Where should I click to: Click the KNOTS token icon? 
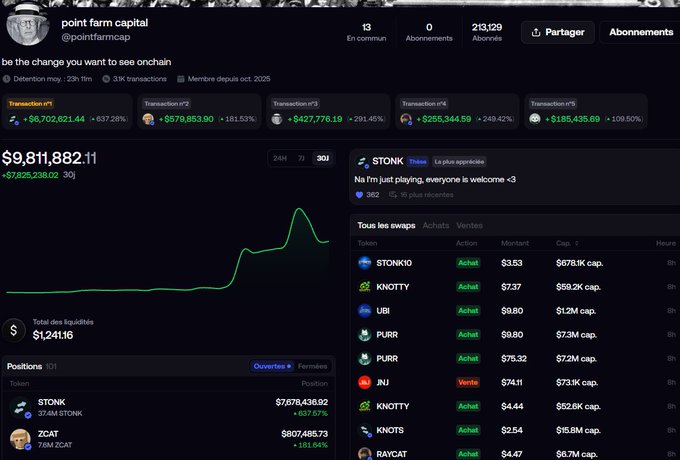click(x=365, y=430)
